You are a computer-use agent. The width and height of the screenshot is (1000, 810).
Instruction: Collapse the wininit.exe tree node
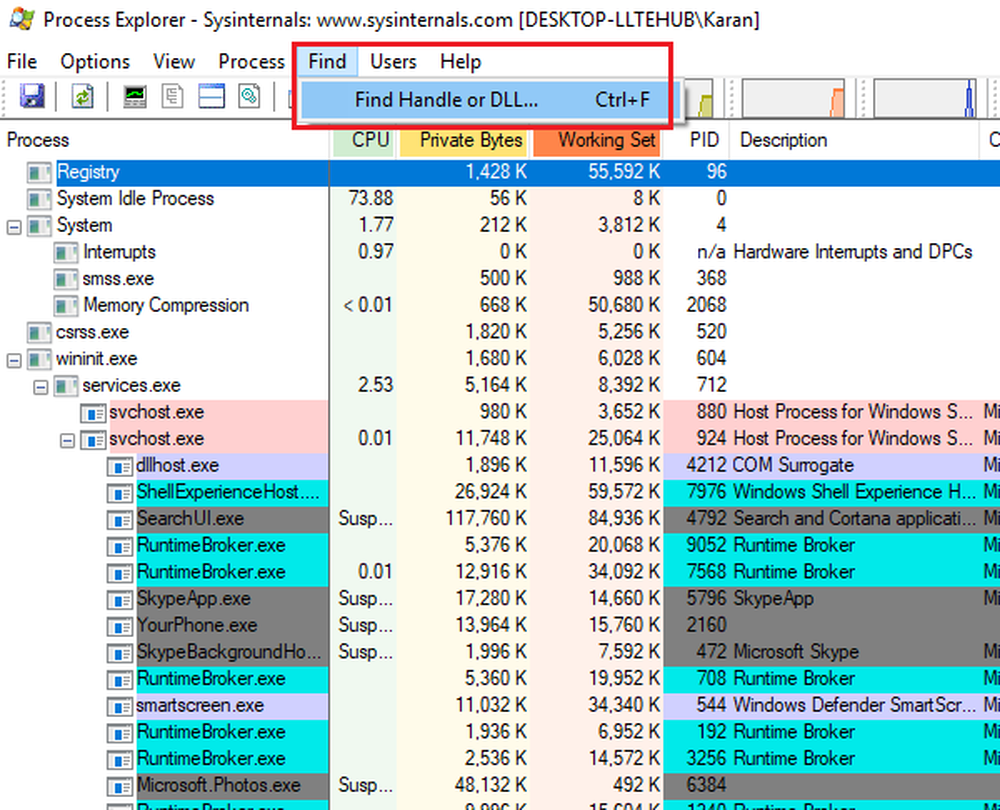14,359
